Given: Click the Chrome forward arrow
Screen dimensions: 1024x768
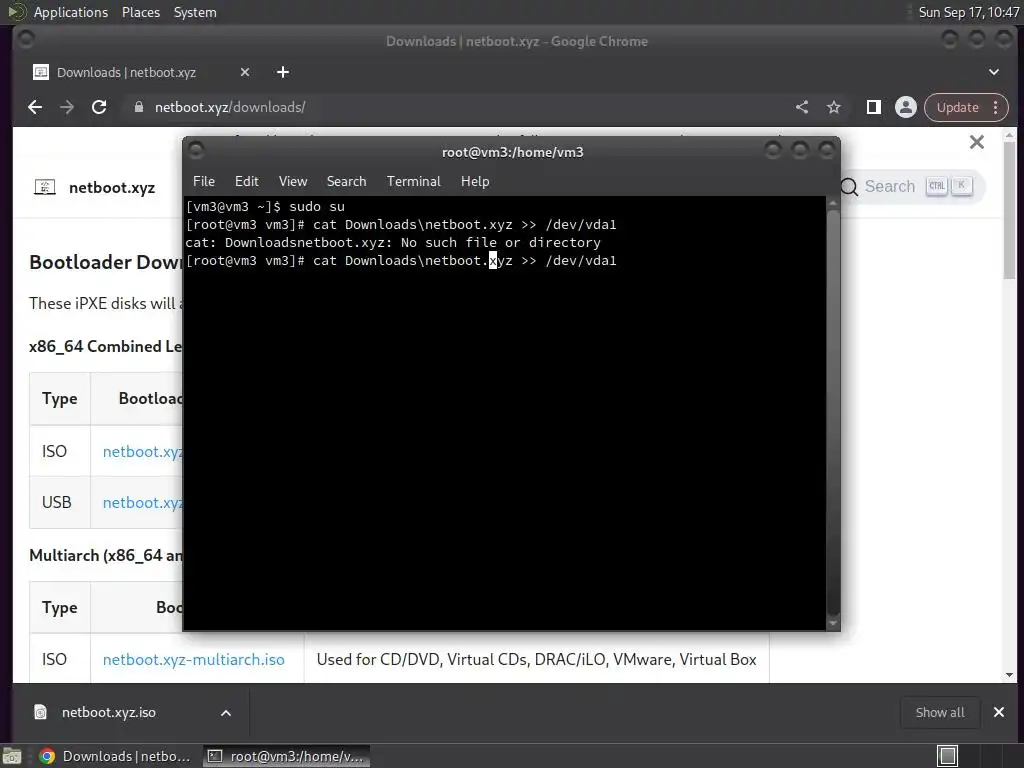Looking at the screenshot, I should pyautogui.click(x=67, y=107).
